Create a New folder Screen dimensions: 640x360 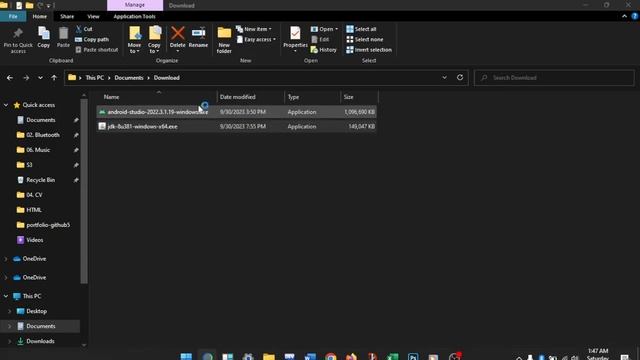pyautogui.click(x=224, y=40)
